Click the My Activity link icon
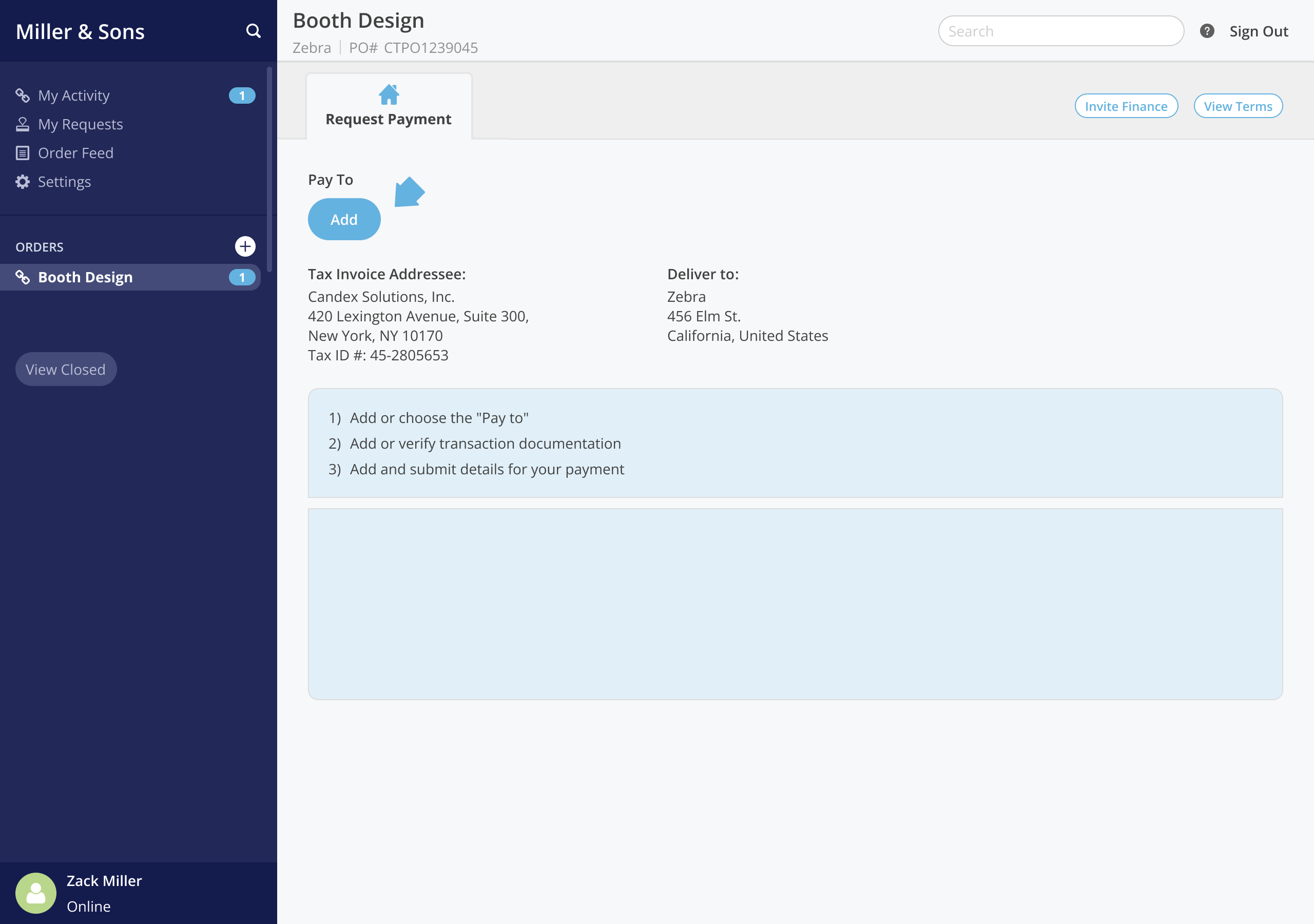1314x924 pixels. 22,95
